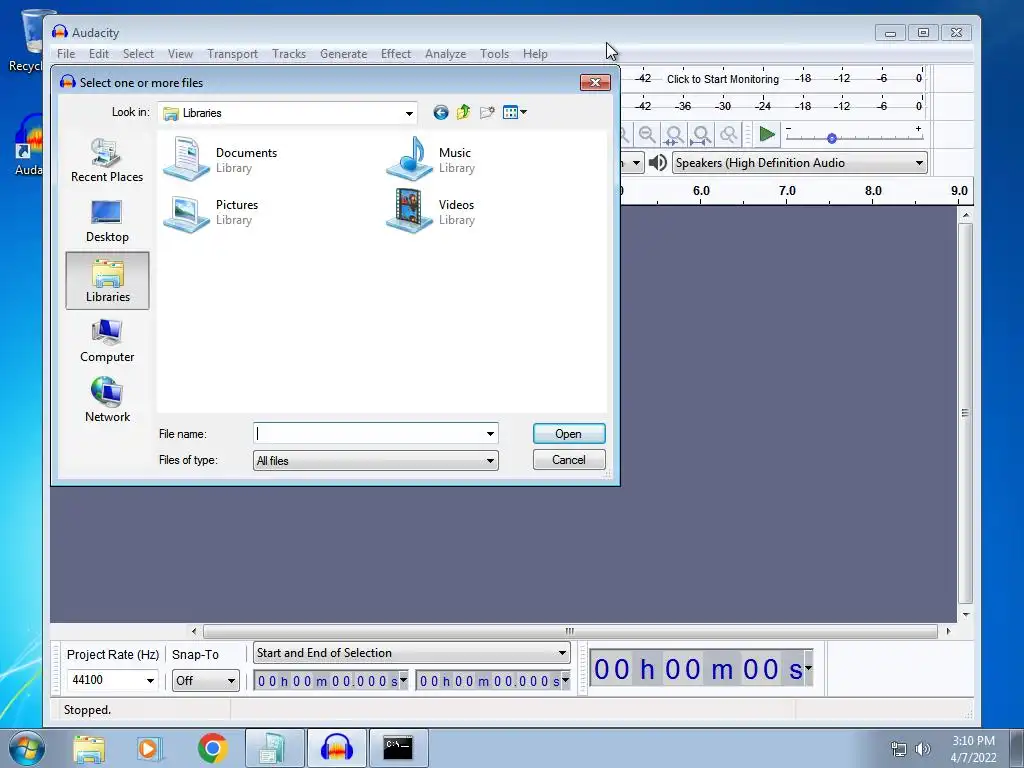Select the Pictures library
This screenshot has height=768, width=1024.
(x=212, y=212)
